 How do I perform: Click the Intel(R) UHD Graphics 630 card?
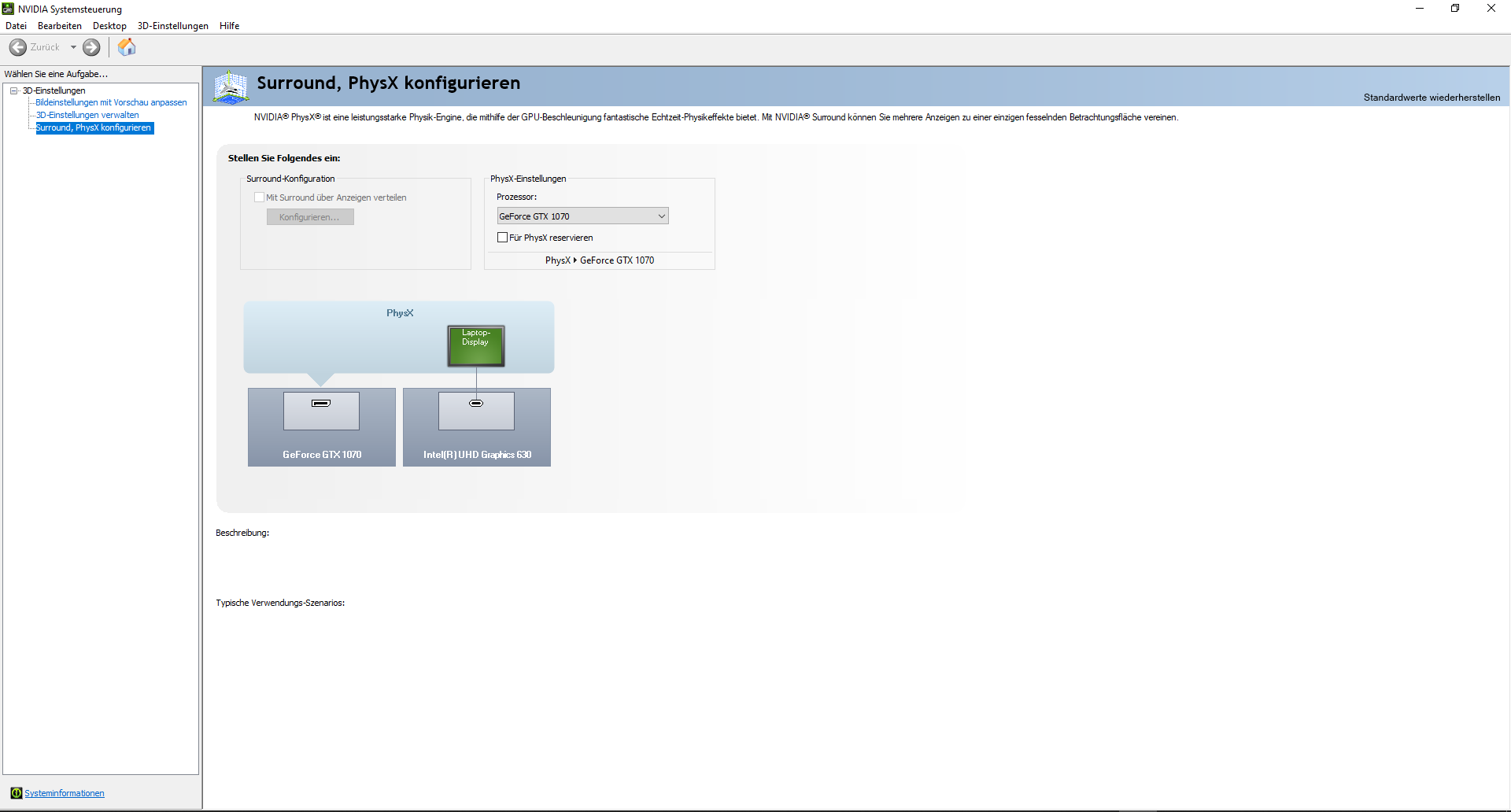pos(477,427)
